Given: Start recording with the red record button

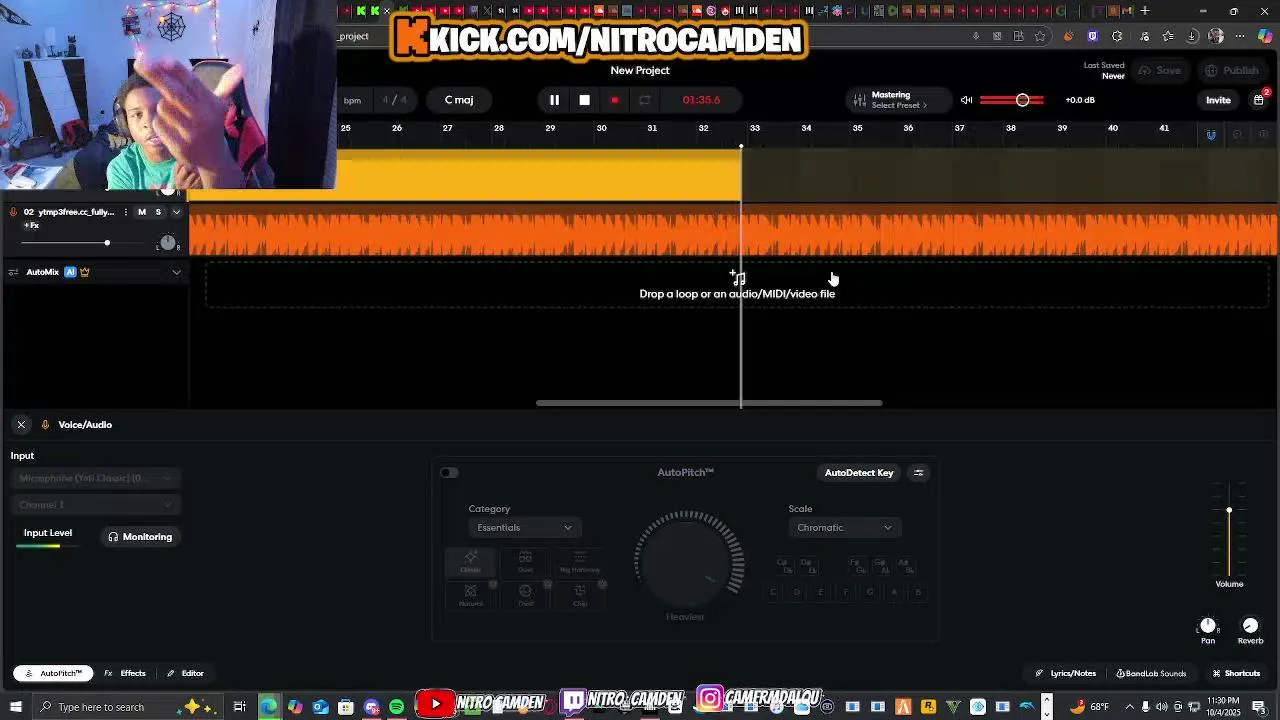Looking at the screenshot, I should (x=615, y=100).
